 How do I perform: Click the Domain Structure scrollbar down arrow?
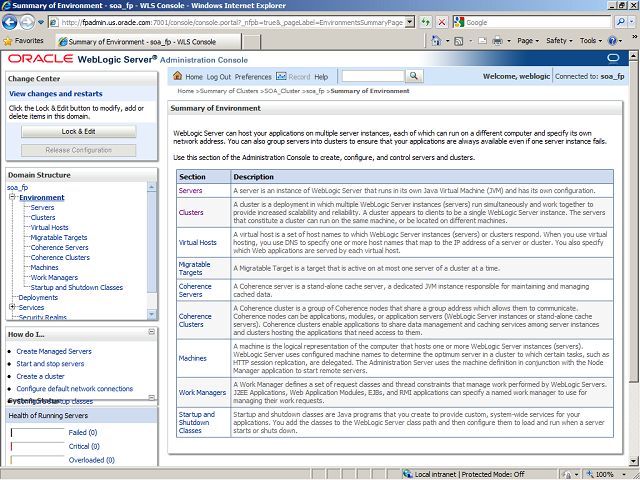(x=152, y=315)
